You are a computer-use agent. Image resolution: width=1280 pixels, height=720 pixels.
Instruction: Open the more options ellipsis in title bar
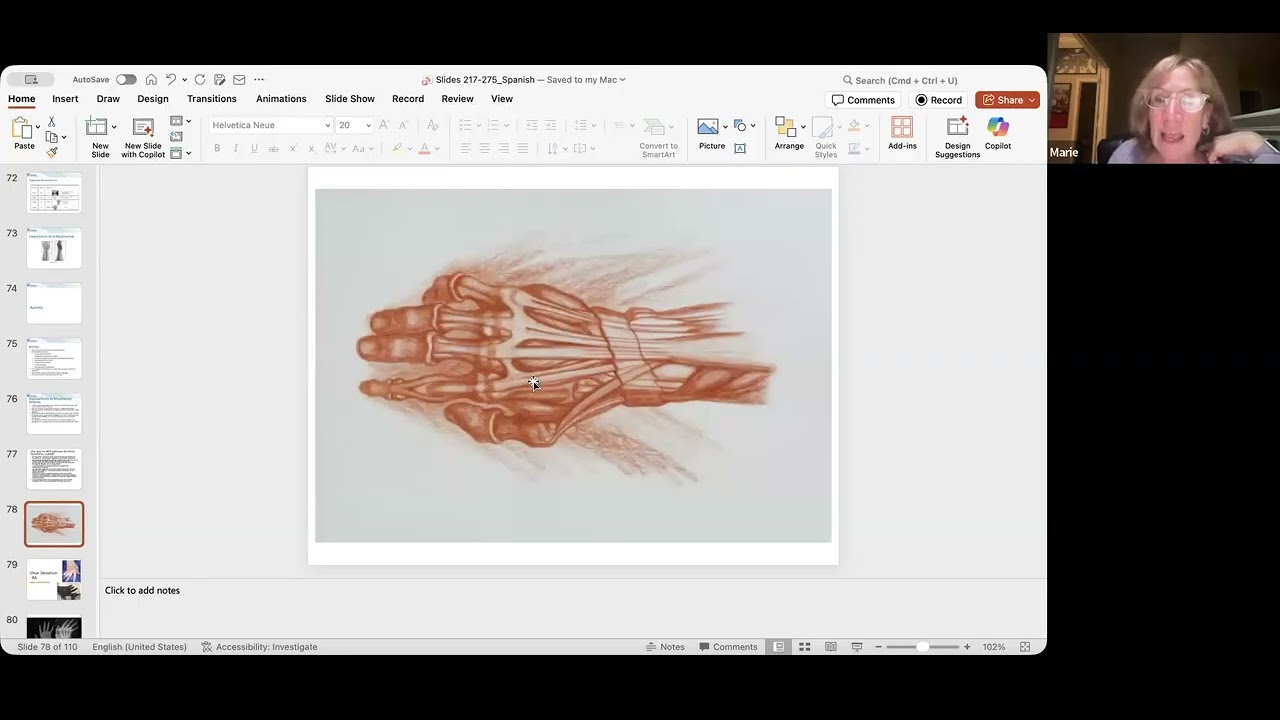[259, 80]
